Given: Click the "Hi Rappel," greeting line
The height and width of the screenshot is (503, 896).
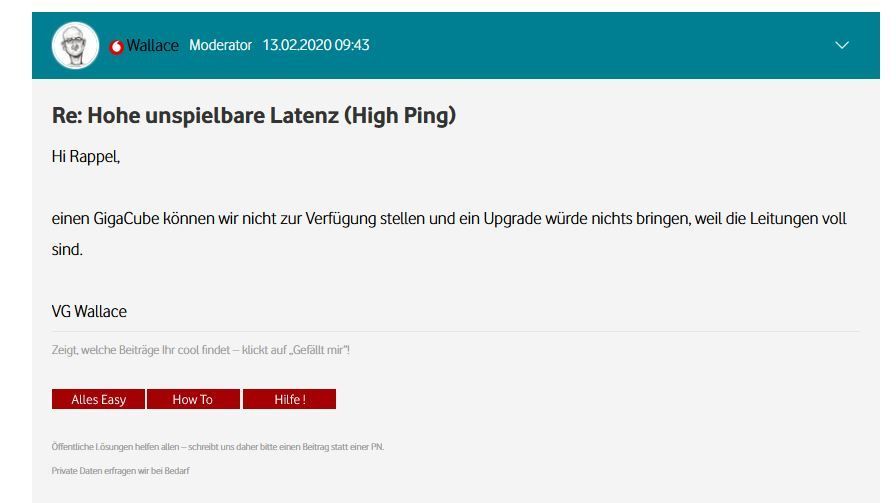Looking at the screenshot, I should pos(86,156).
